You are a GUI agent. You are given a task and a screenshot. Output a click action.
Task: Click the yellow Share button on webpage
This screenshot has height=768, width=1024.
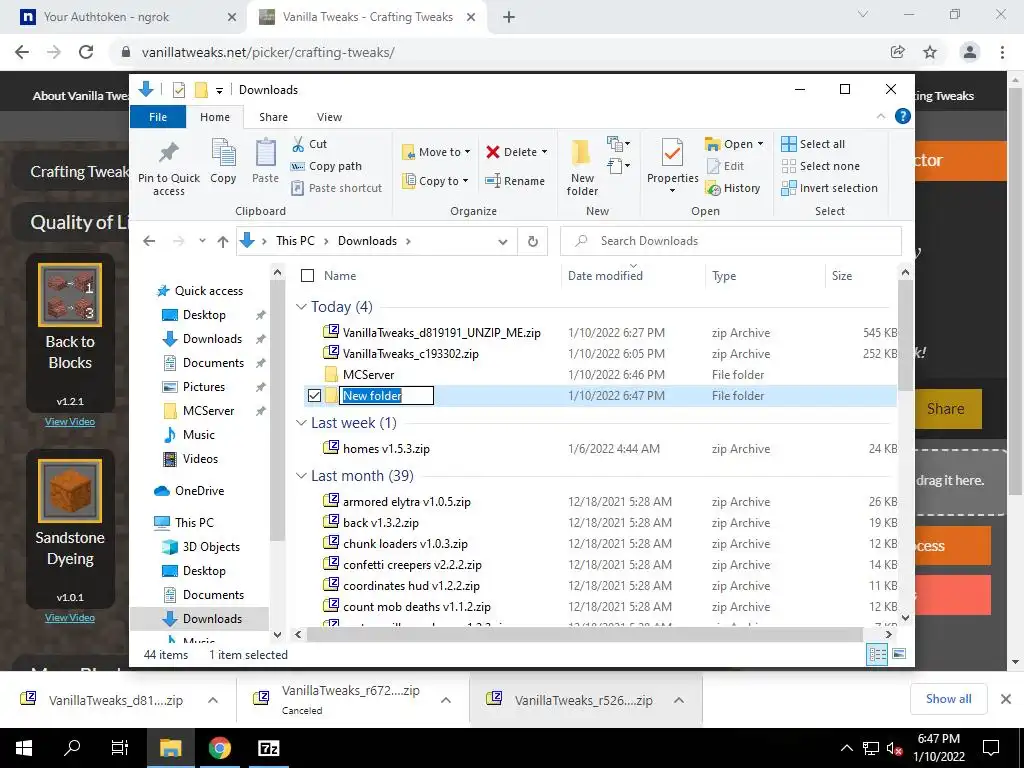coord(946,409)
